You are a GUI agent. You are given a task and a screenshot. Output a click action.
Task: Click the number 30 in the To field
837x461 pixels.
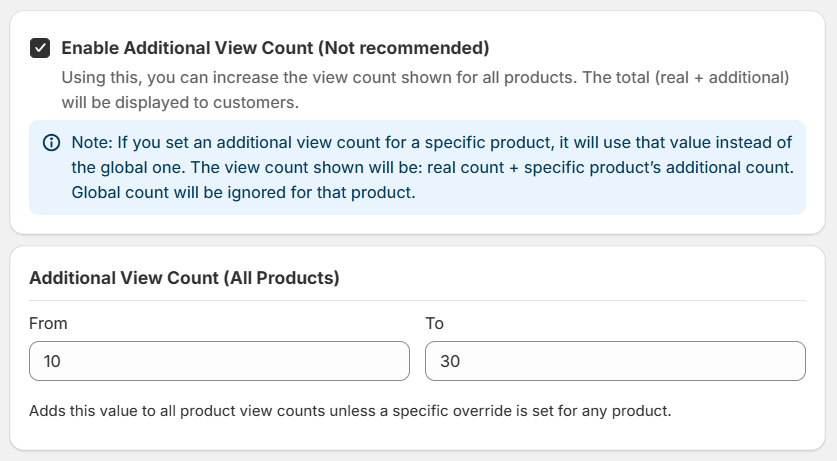coord(449,361)
